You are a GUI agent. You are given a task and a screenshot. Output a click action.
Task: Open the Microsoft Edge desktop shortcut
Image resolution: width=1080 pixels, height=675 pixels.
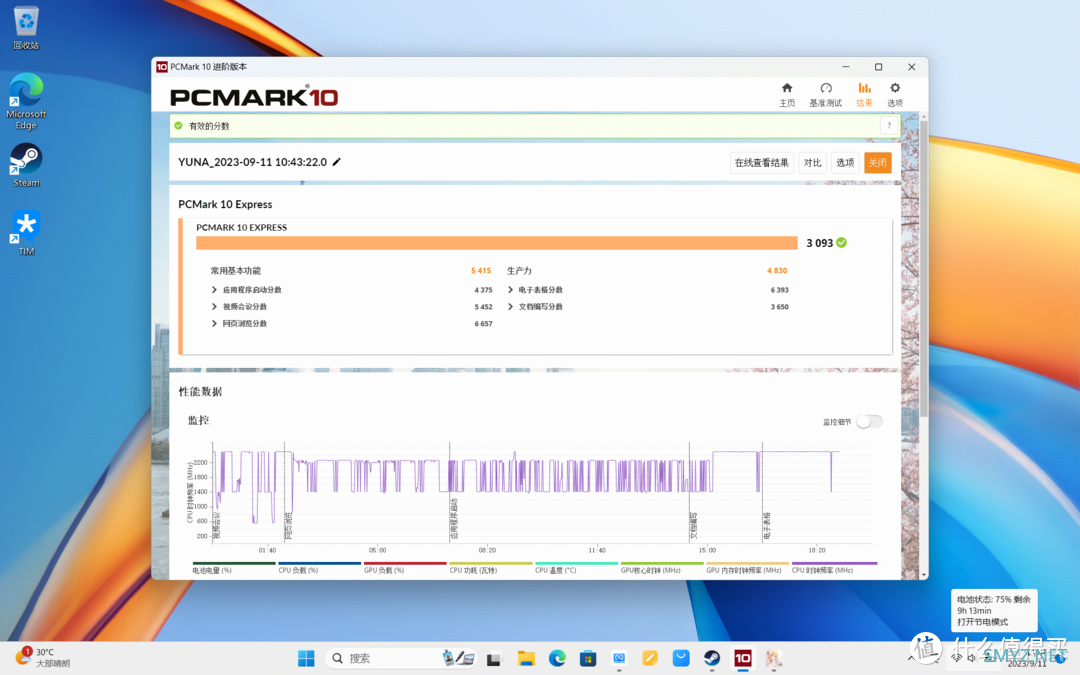click(x=26, y=101)
